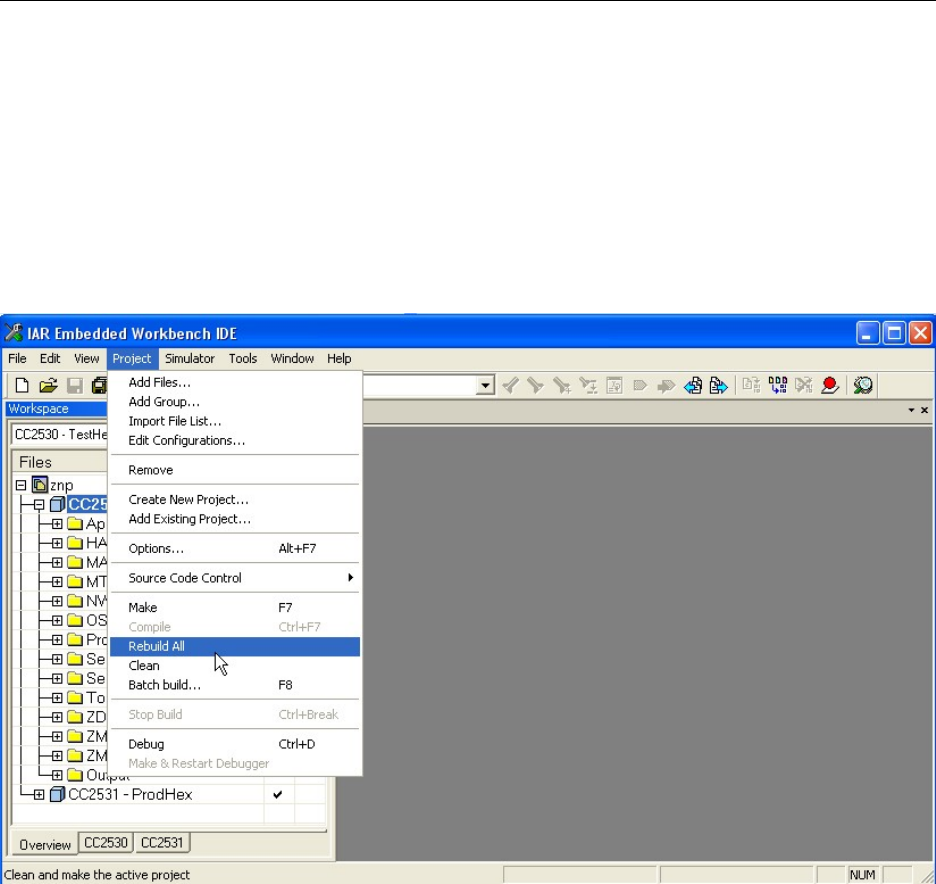Screen dimensions: 936x884
Task: Click the greyed Stop Build toolbar icon
Action: point(804,386)
